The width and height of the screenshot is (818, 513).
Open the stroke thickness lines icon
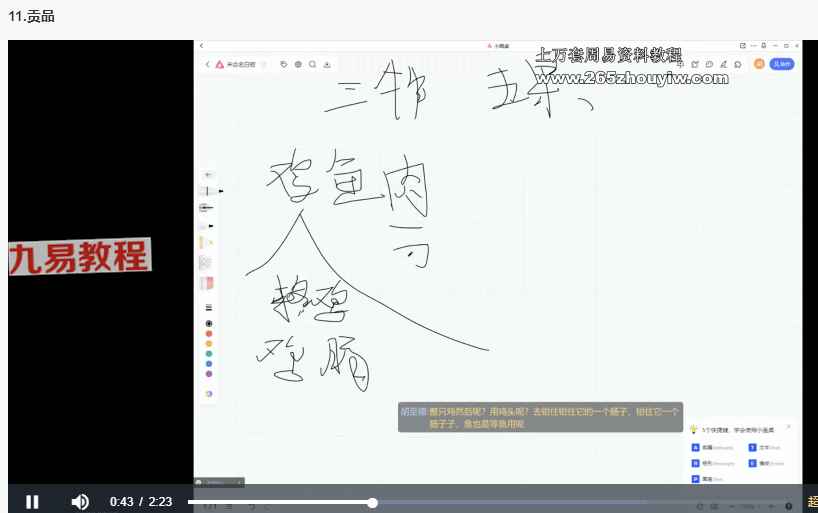point(209,307)
